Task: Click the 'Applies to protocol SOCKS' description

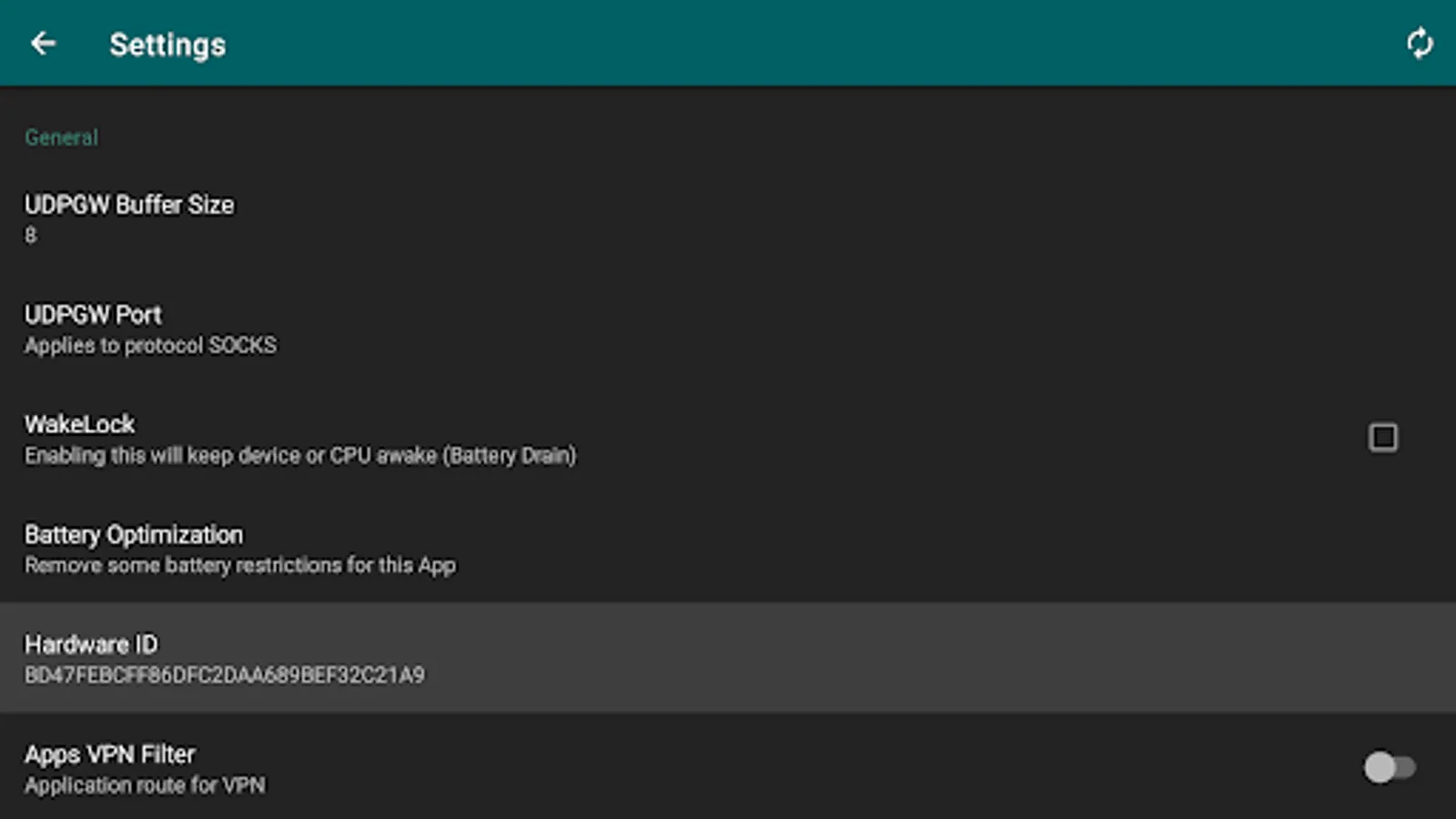Action: (x=150, y=346)
